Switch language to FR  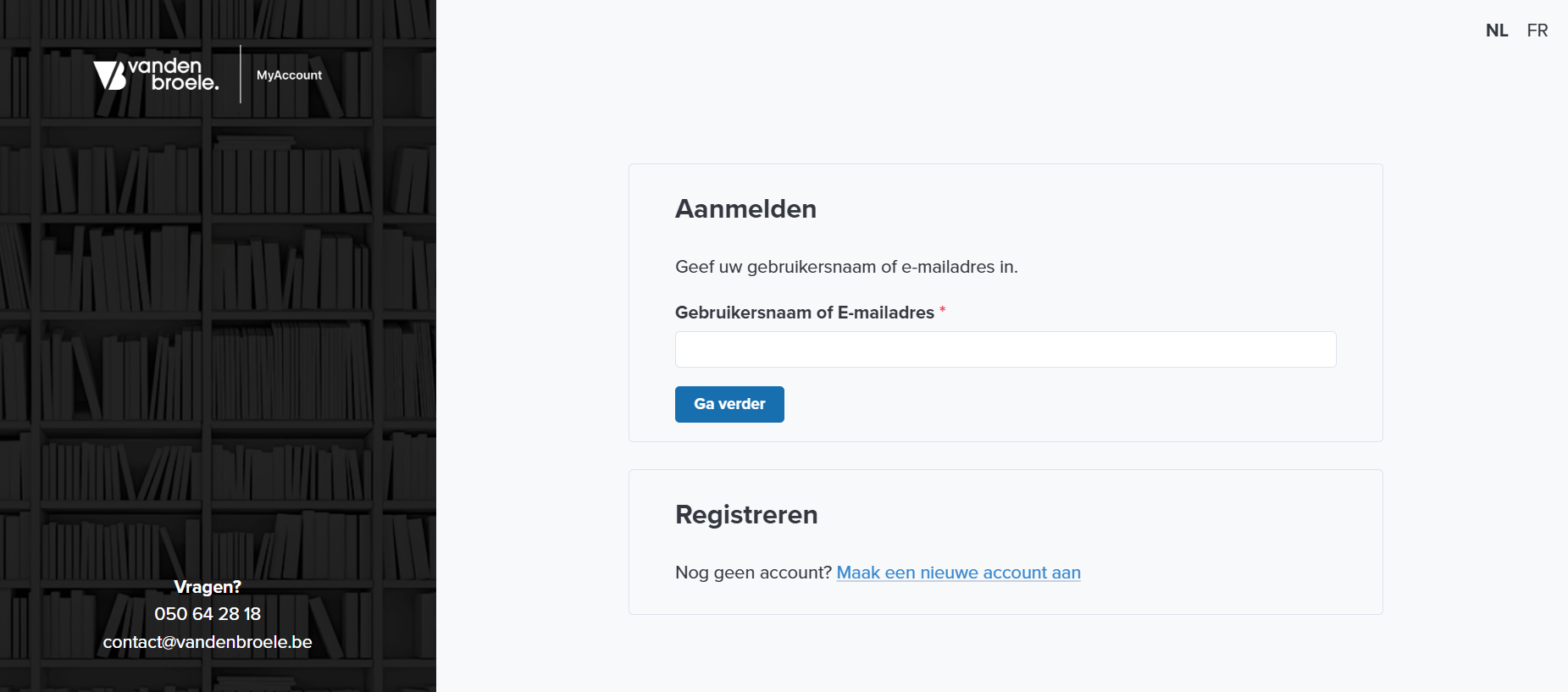[x=1537, y=30]
